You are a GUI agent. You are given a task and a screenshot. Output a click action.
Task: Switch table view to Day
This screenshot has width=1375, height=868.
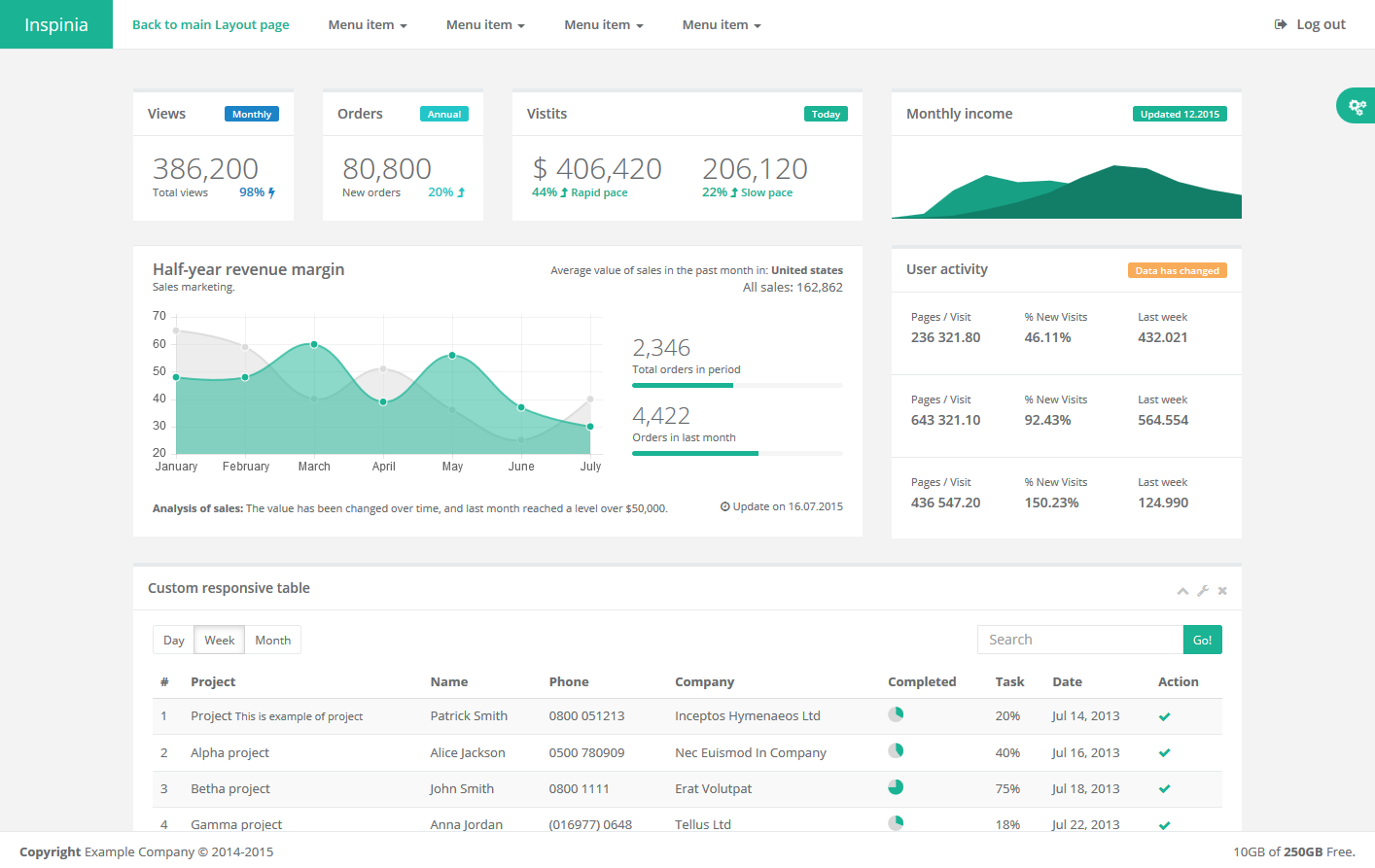click(174, 640)
